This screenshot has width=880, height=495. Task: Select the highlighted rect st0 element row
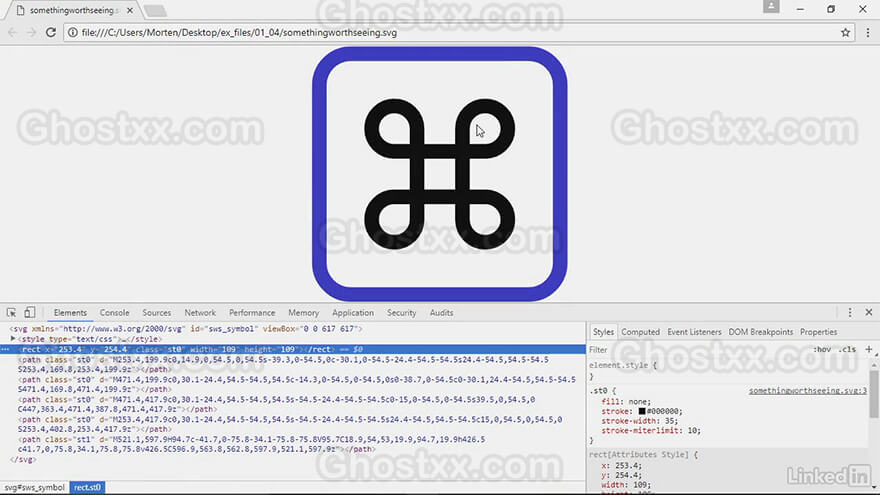[x=292, y=349]
